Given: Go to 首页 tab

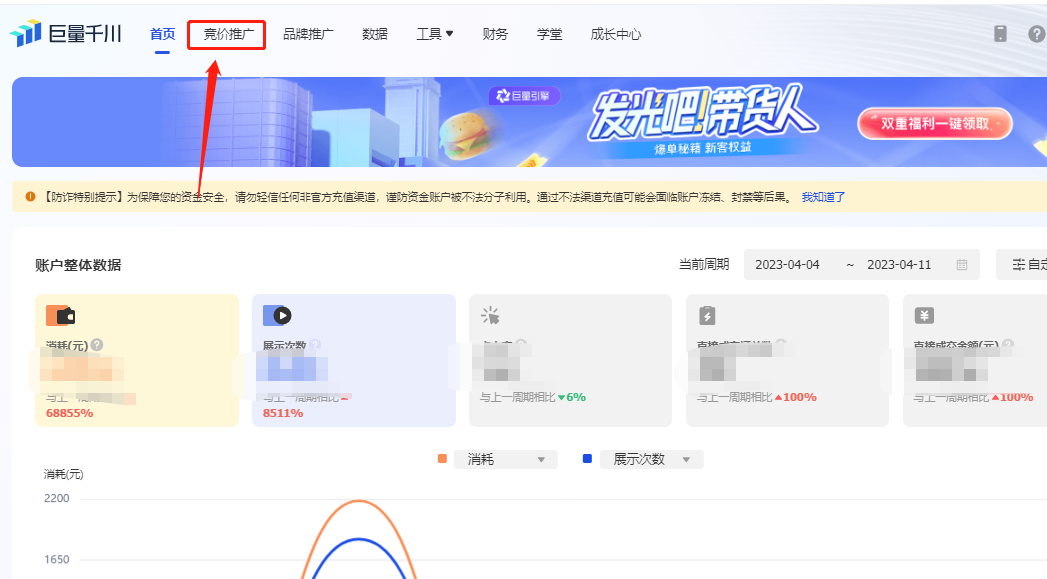Looking at the screenshot, I should tap(162, 34).
